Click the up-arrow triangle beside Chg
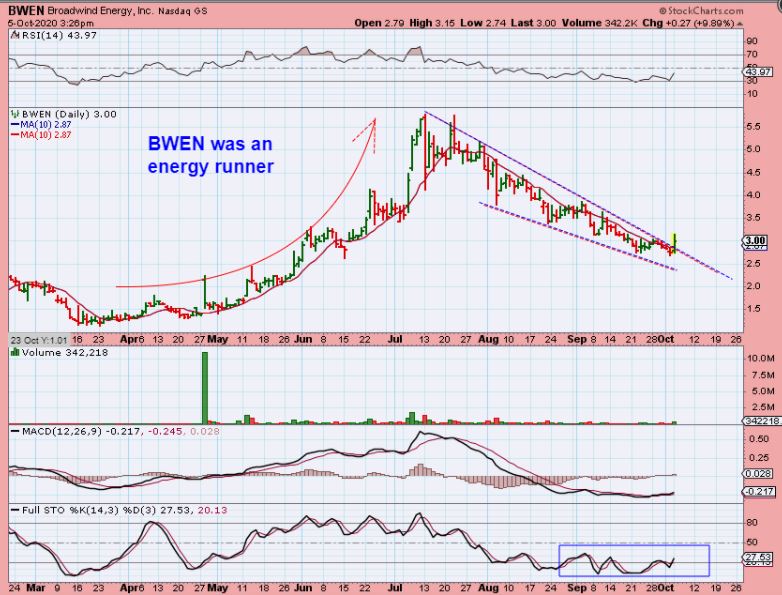Image resolution: width=782 pixels, height=595 pixels. coord(740,23)
